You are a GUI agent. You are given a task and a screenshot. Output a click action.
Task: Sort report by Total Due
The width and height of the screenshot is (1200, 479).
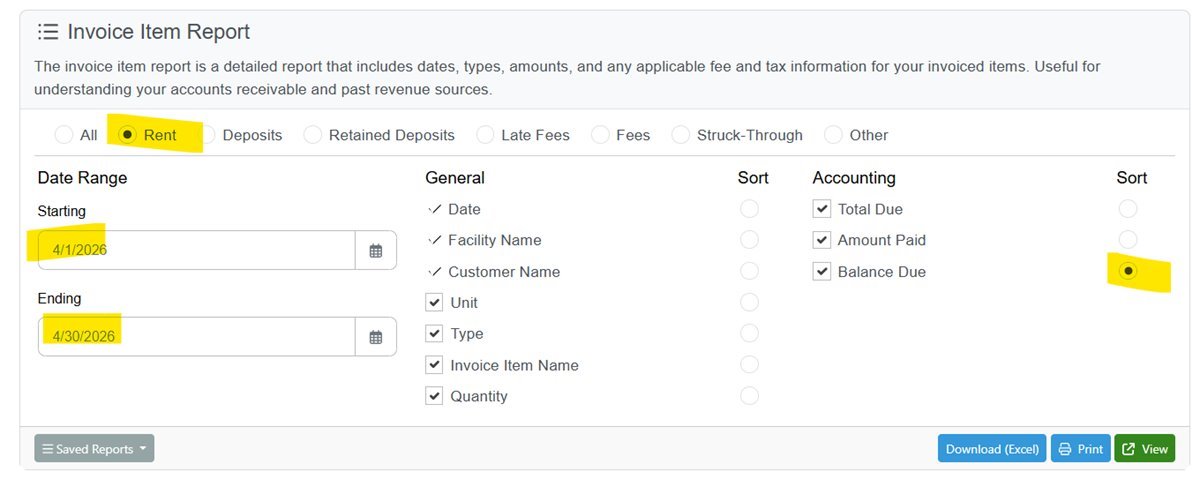[1128, 209]
